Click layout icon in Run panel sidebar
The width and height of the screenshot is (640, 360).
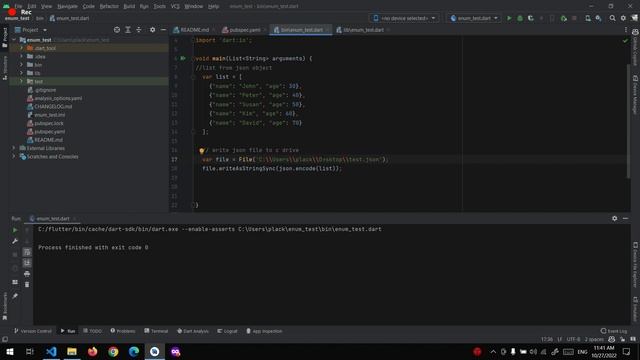click(15, 282)
